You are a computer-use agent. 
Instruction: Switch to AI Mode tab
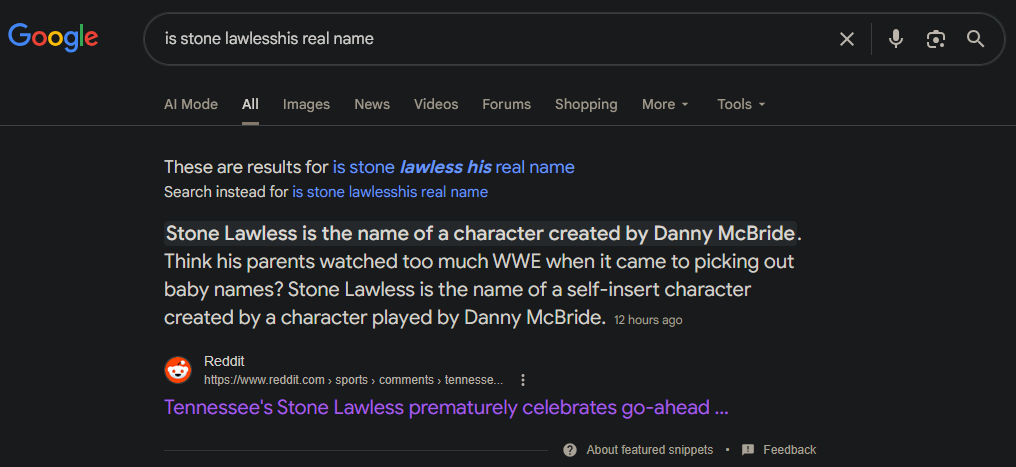tap(190, 104)
